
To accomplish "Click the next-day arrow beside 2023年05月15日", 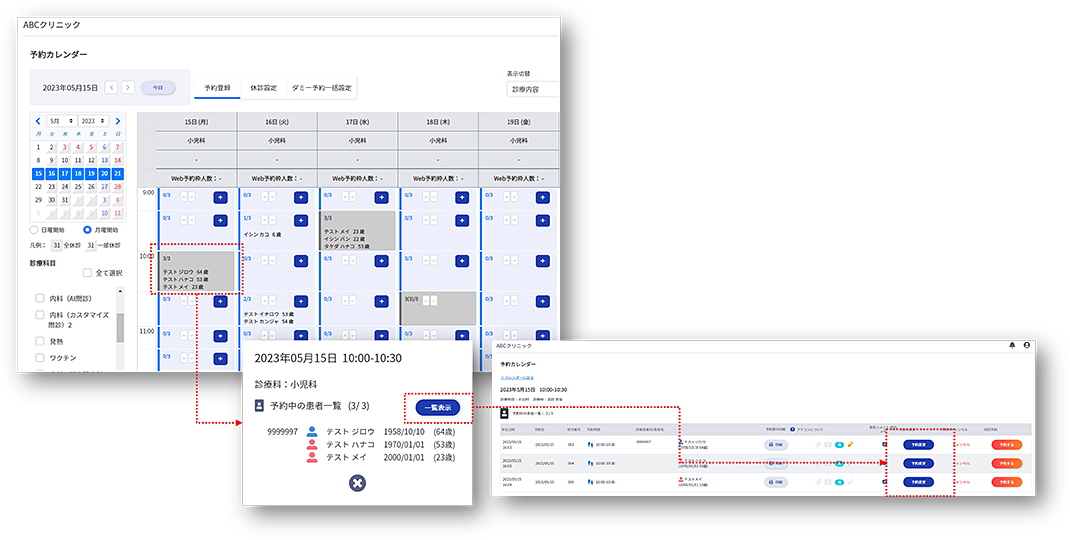I will 127,88.
